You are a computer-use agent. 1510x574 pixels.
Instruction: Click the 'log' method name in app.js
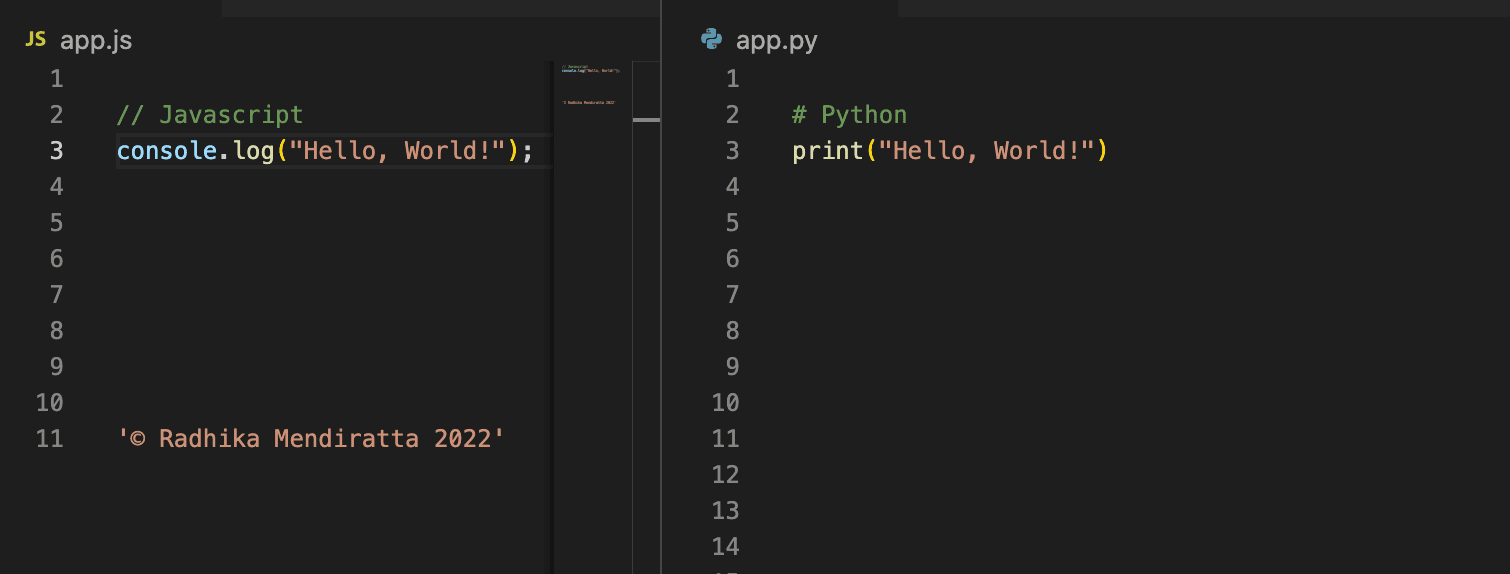point(253,151)
